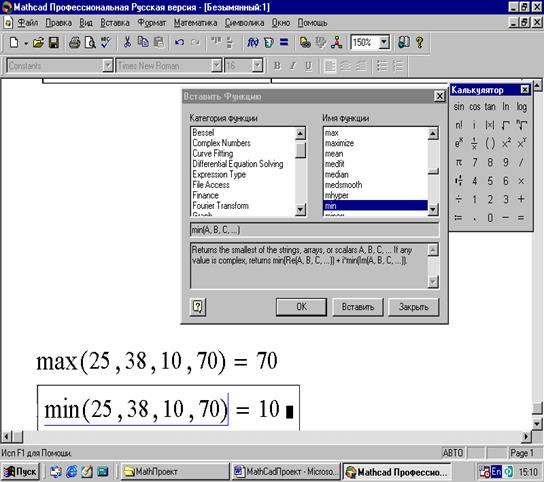Cut the selection using the scissors icon
This screenshot has height=482, width=544.
[x=127, y=43]
